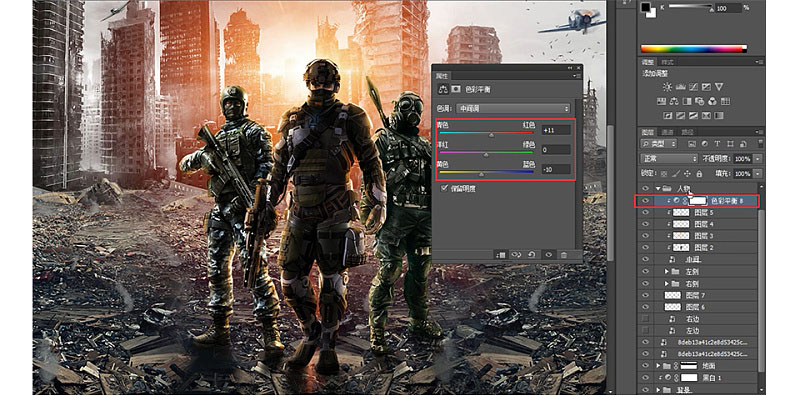Image resolution: width=800 pixels, height=396 pixels.
Task: Hide layer 图层 5
Action: pyautogui.click(x=645, y=212)
